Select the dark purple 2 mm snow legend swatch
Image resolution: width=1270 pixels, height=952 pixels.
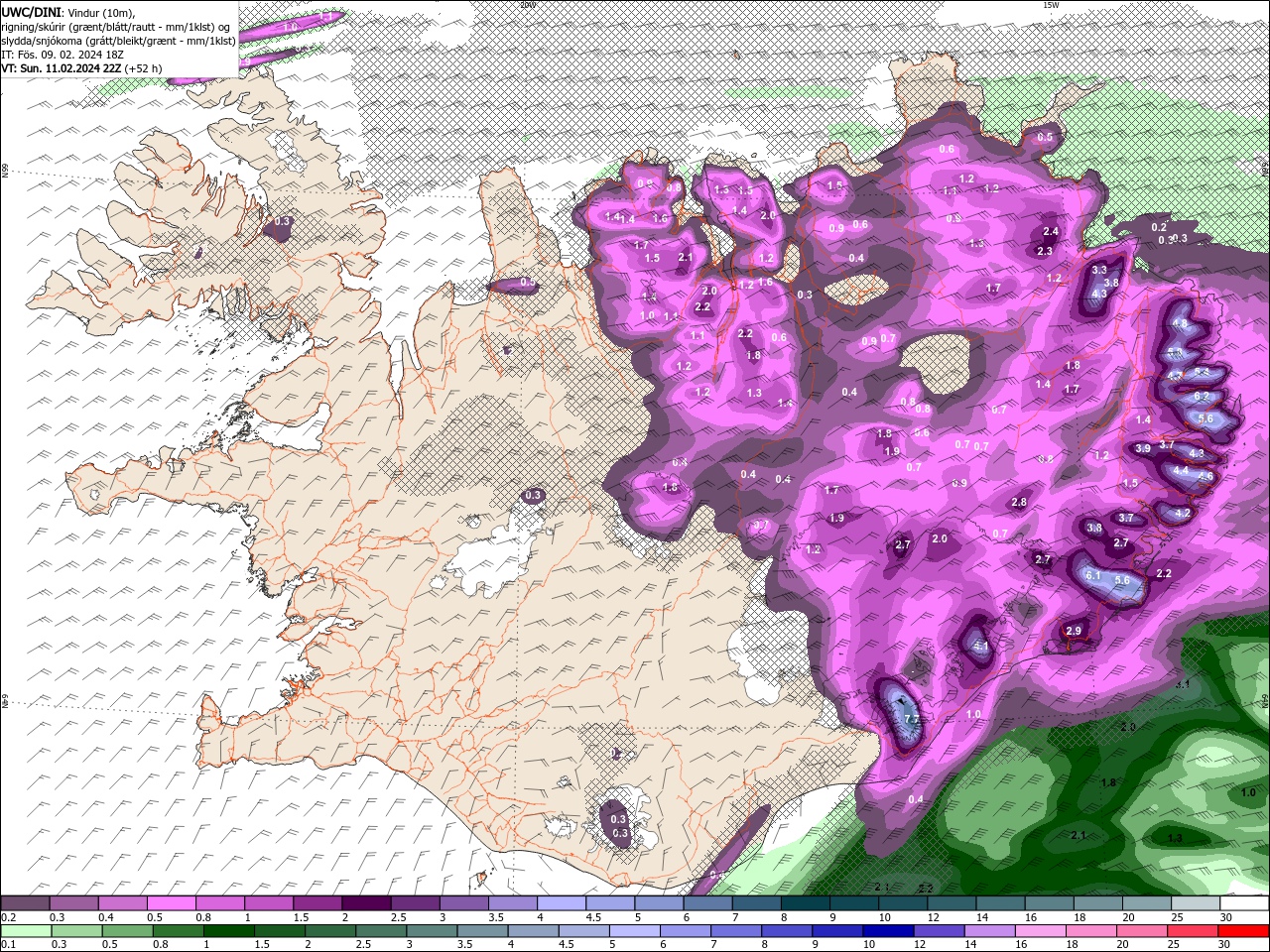366,903
